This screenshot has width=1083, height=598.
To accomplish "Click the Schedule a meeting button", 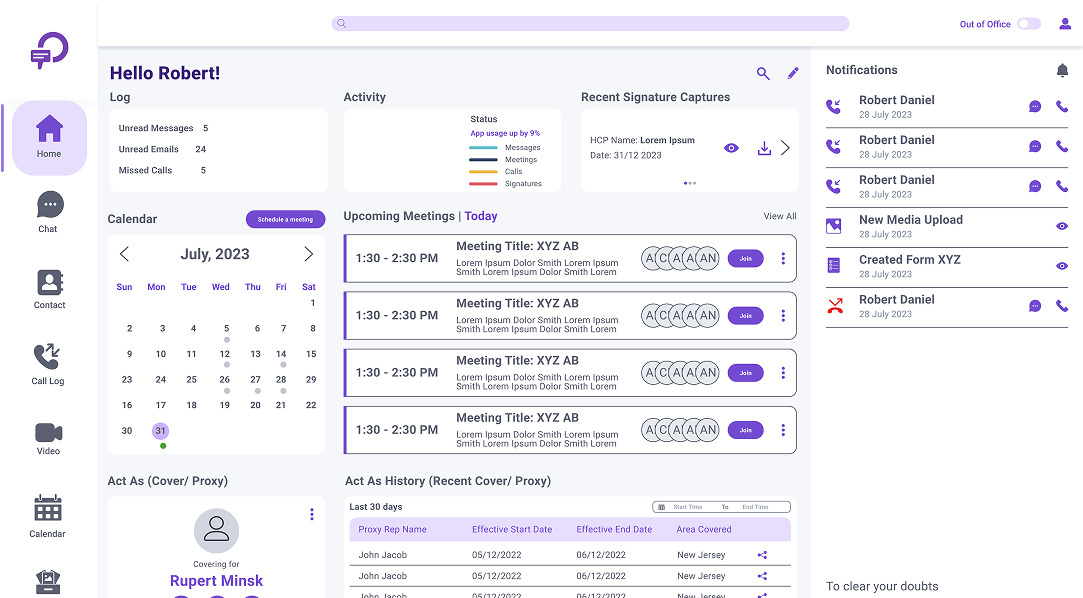I will tap(285, 219).
